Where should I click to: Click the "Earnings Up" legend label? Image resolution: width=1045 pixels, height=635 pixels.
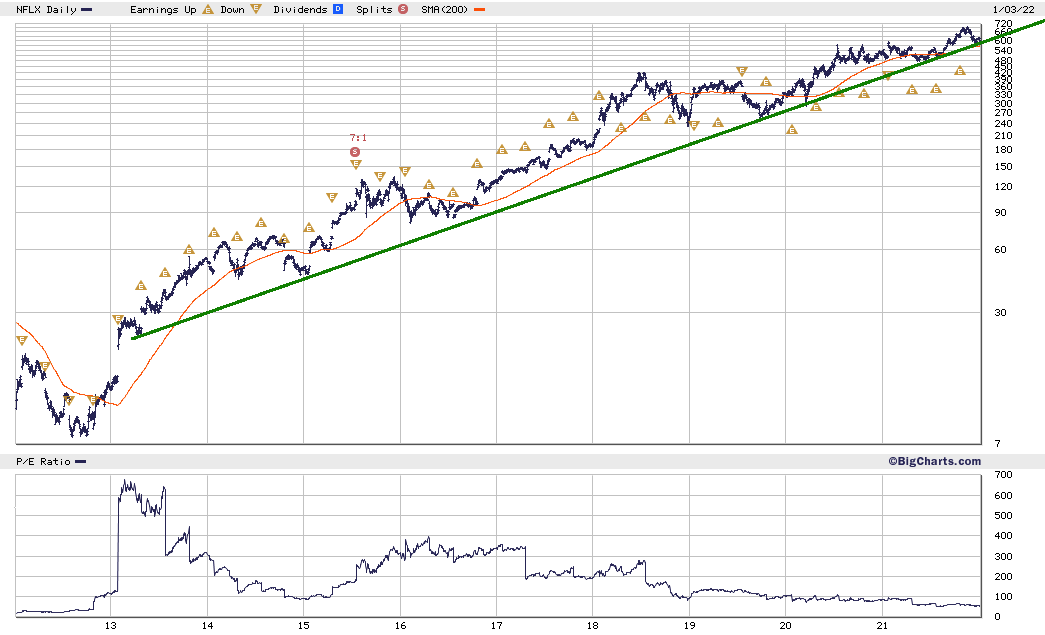click(x=163, y=9)
